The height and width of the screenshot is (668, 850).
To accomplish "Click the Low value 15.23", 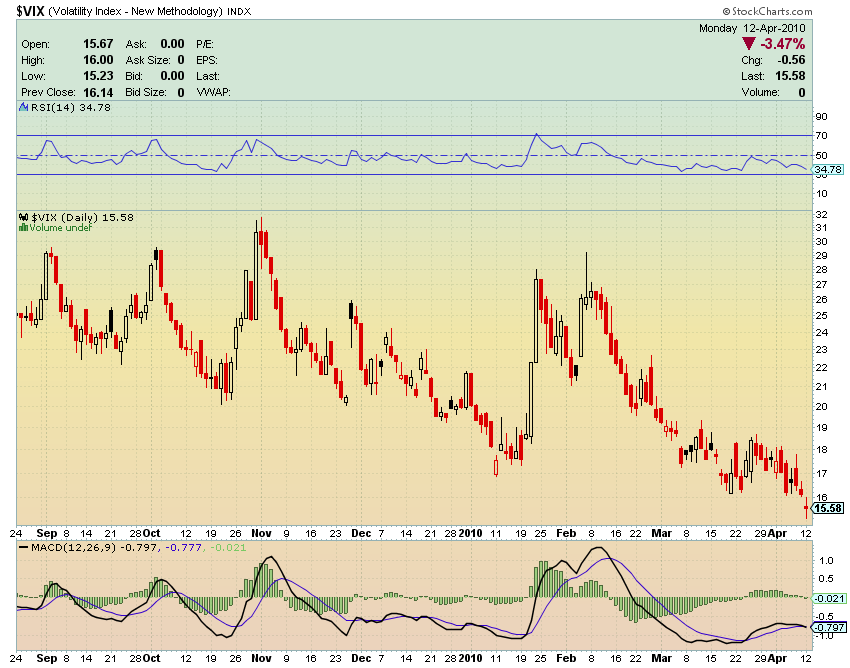I will tap(98, 76).
